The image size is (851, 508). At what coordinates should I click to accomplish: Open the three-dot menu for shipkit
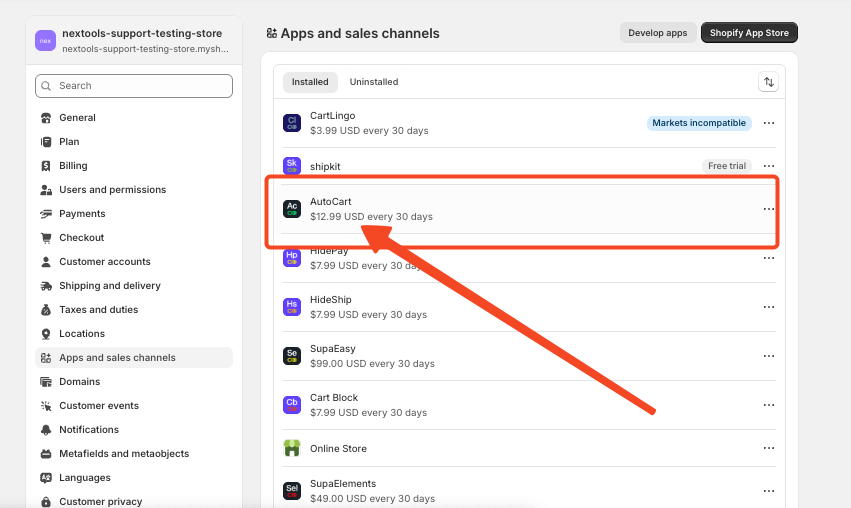click(x=768, y=166)
